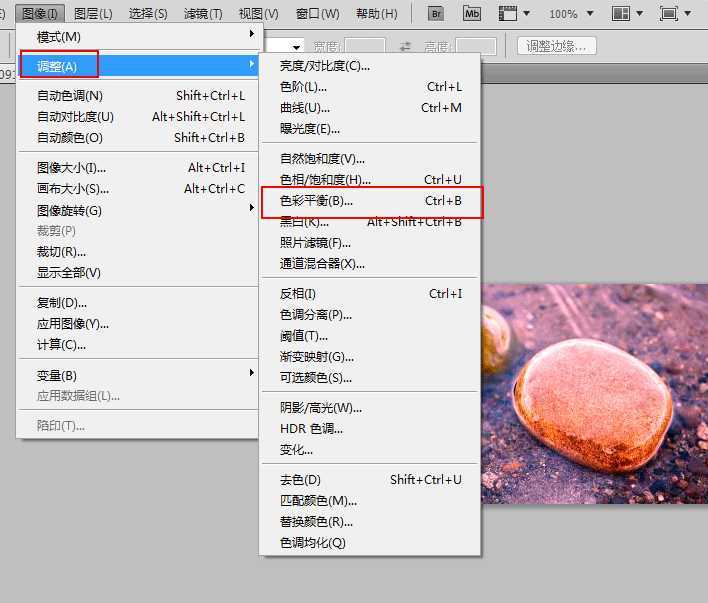Choose 自动色调(N) from the menu
The height and width of the screenshot is (603, 708).
point(138,96)
